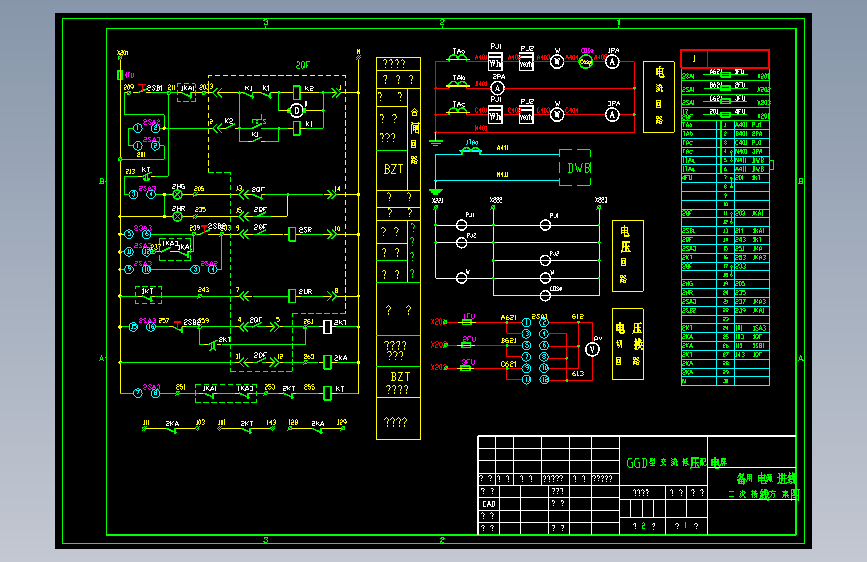Click the 213 wire number near KT contact
This screenshot has height=562, width=867.
(x=130, y=171)
